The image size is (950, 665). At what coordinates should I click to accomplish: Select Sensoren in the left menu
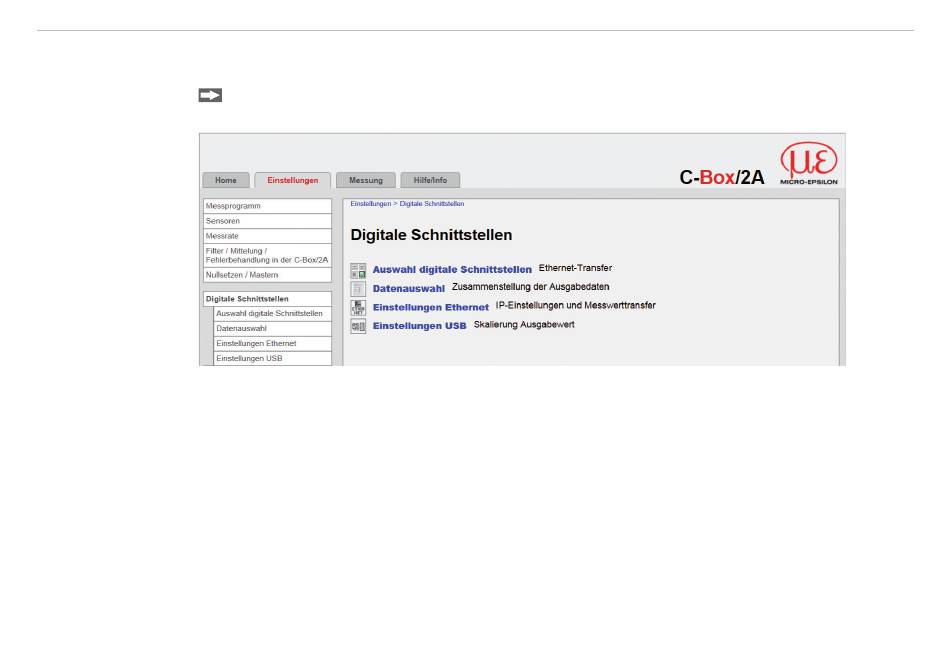pos(267,221)
